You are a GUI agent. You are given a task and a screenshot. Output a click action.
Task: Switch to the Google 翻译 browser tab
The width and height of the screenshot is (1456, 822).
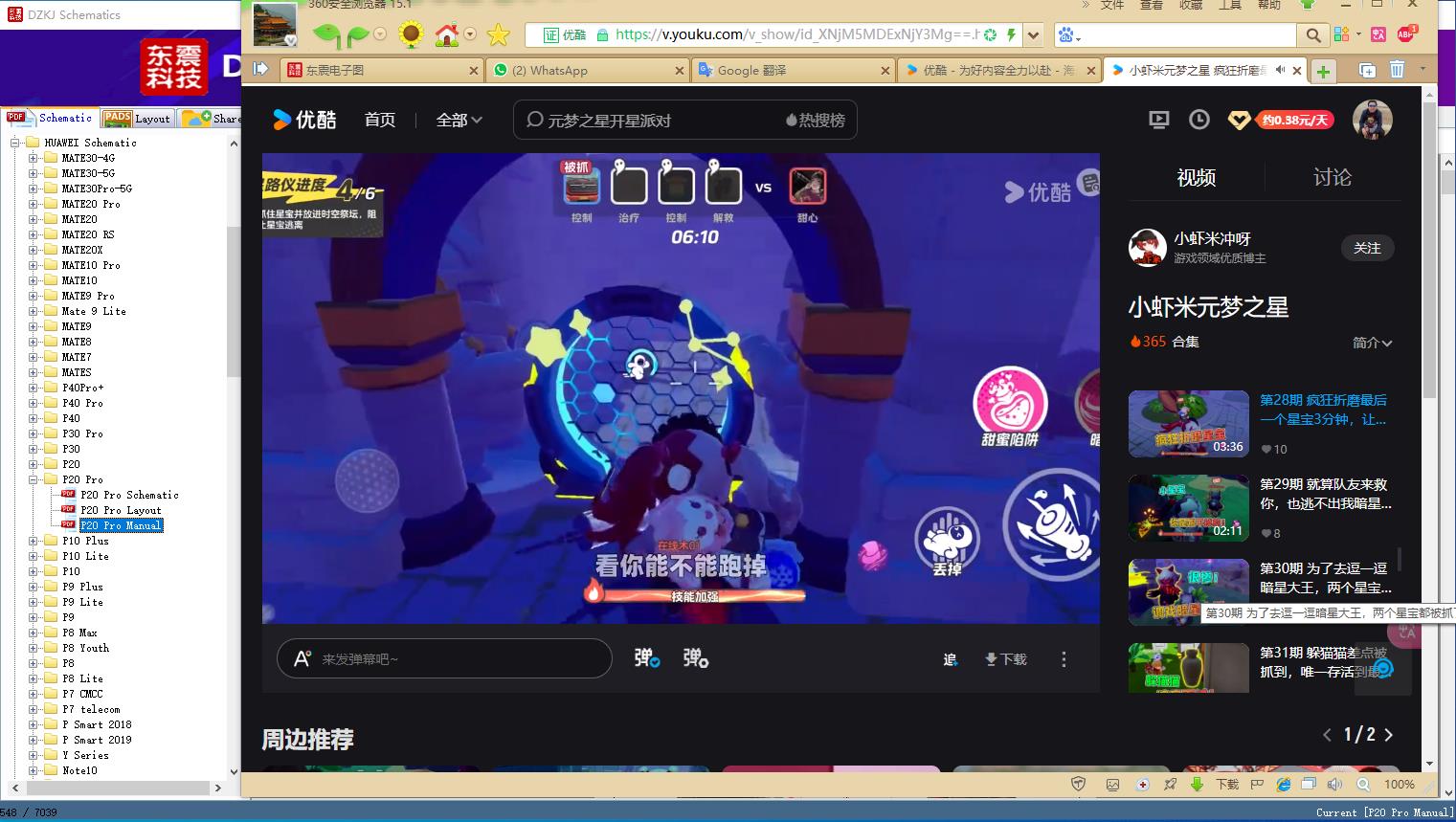793,70
